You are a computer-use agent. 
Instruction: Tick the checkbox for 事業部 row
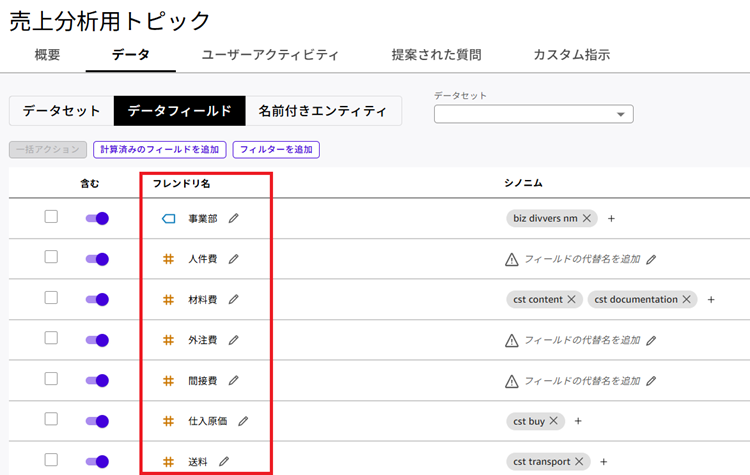click(51, 217)
